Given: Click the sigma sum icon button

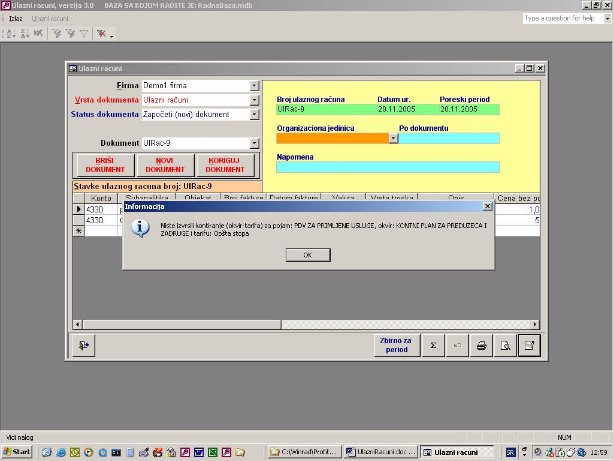Looking at the screenshot, I should [433, 346].
